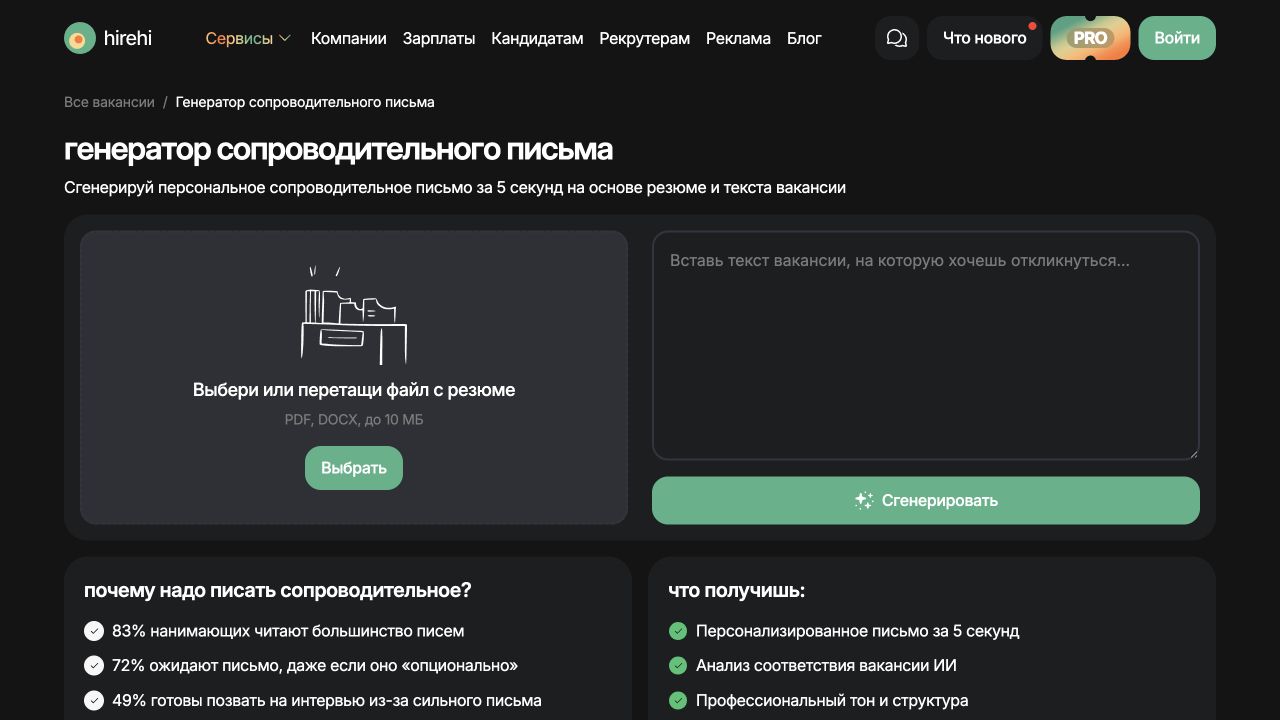
Task: Click the Что нового button
Action: (985, 38)
